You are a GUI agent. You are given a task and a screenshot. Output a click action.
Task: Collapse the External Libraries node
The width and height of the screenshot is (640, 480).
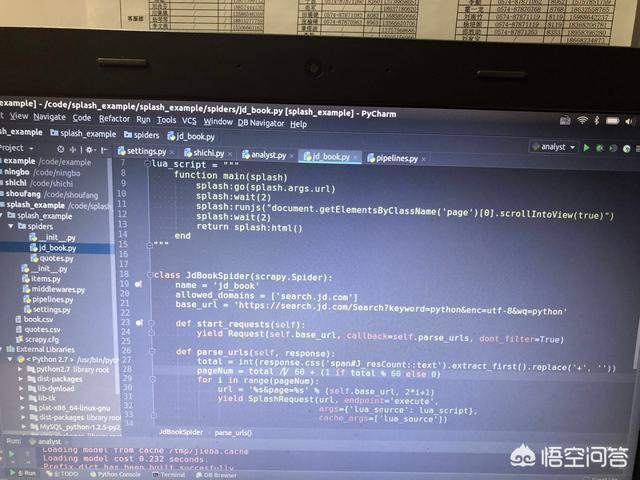2,349
